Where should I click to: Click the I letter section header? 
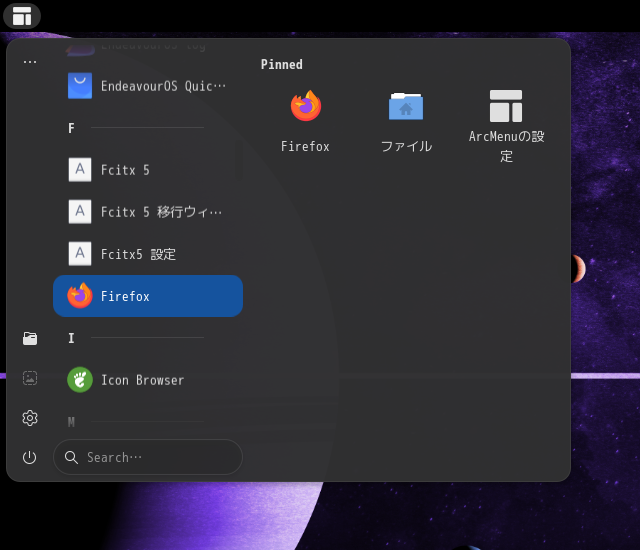tap(71, 338)
